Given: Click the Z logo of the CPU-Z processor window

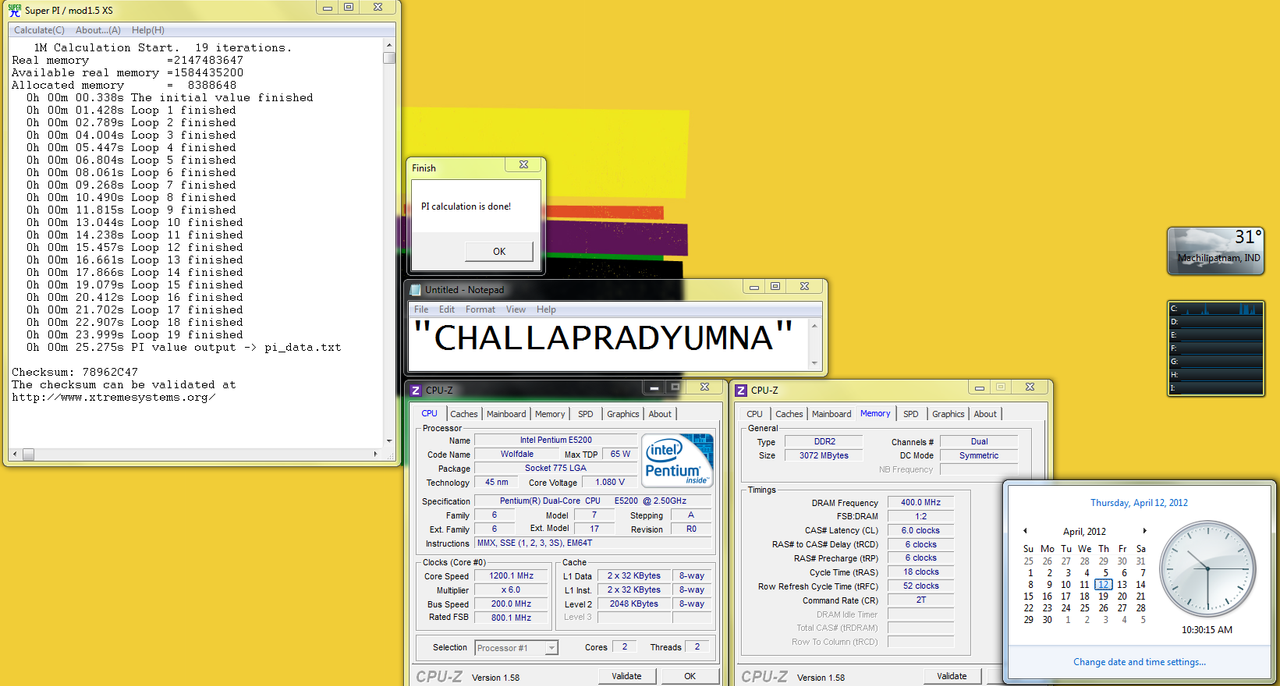Looking at the screenshot, I should point(416,390).
